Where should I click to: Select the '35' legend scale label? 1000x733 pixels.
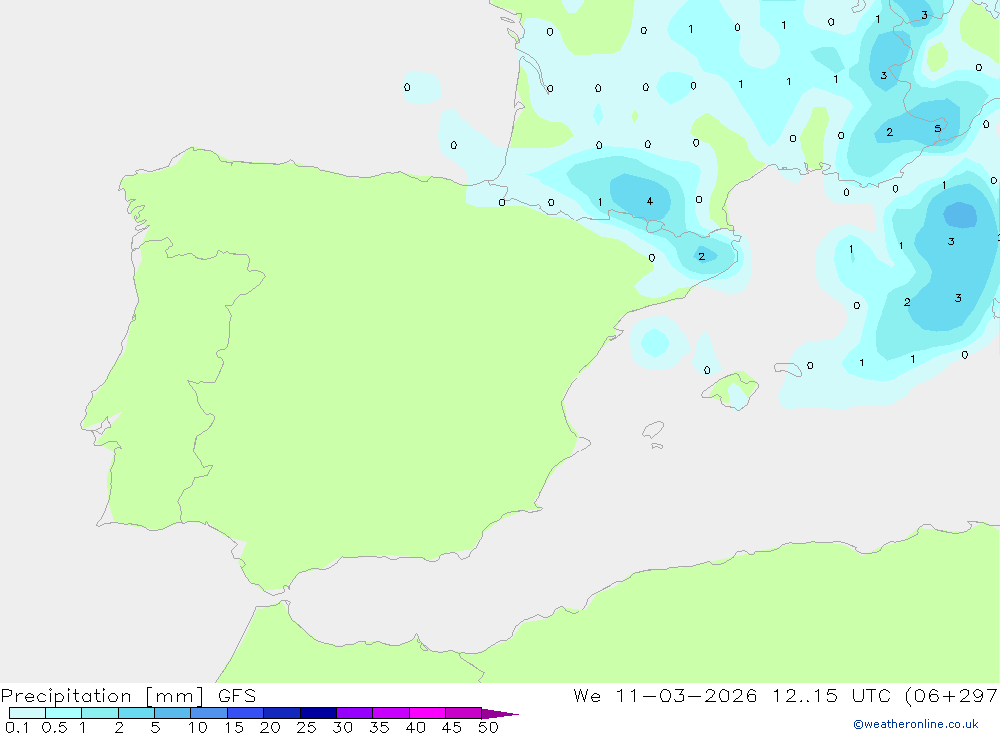coord(379,727)
